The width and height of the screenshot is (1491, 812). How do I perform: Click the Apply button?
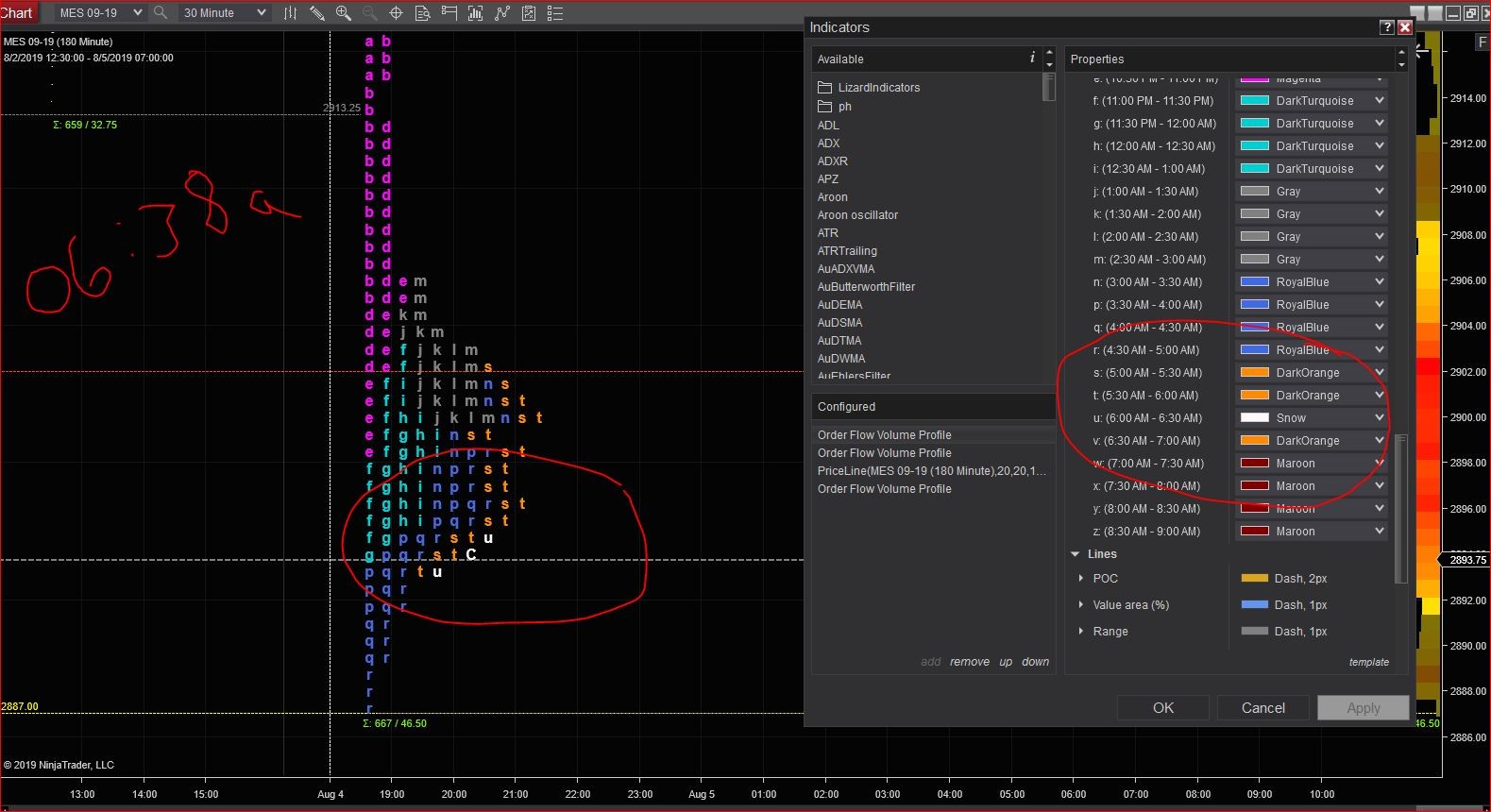pyautogui.click(x=1364, y=708)
